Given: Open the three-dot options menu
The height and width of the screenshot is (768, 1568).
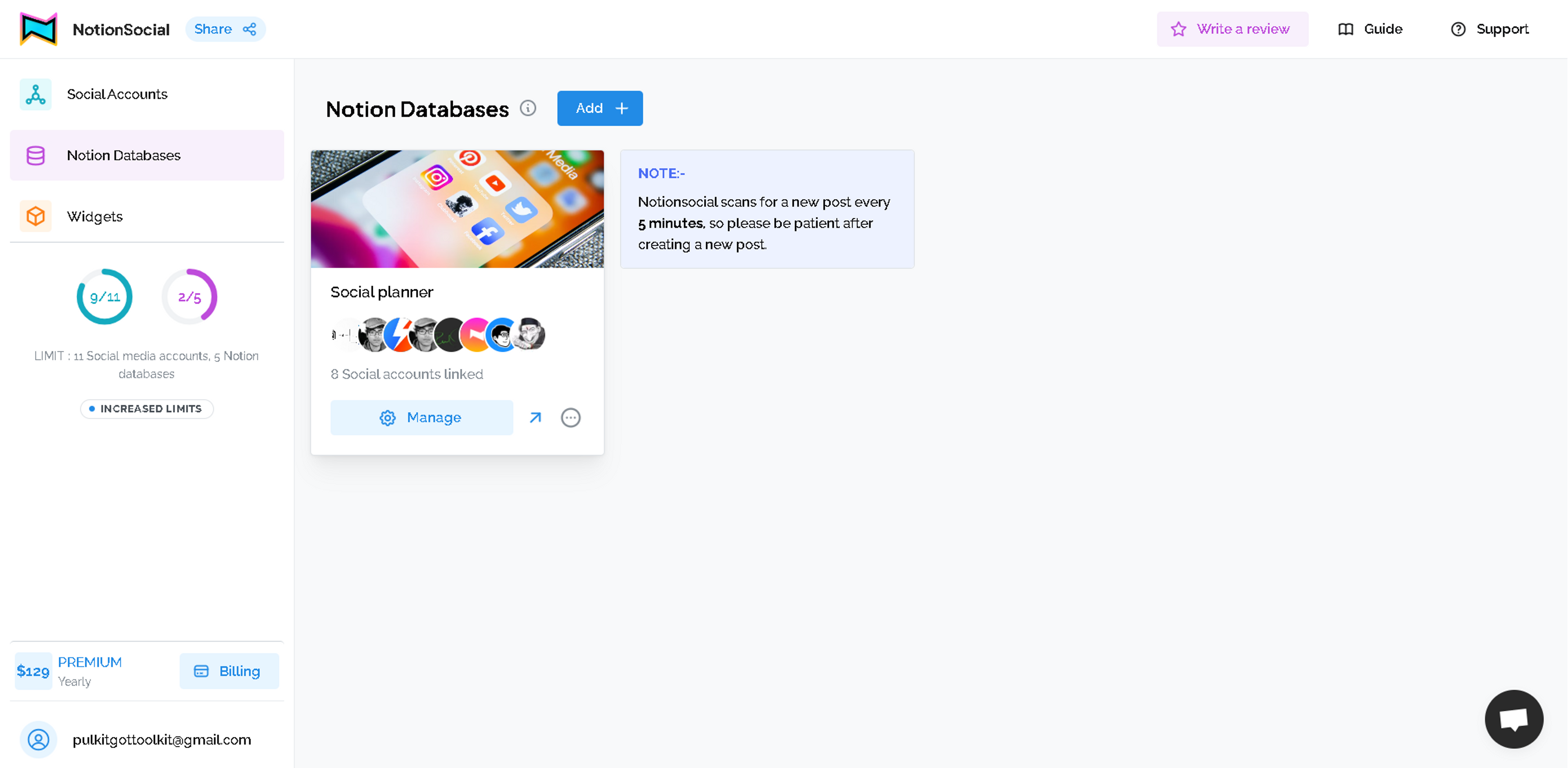Looking at the screenshot, I should click(x=570, y=418).
